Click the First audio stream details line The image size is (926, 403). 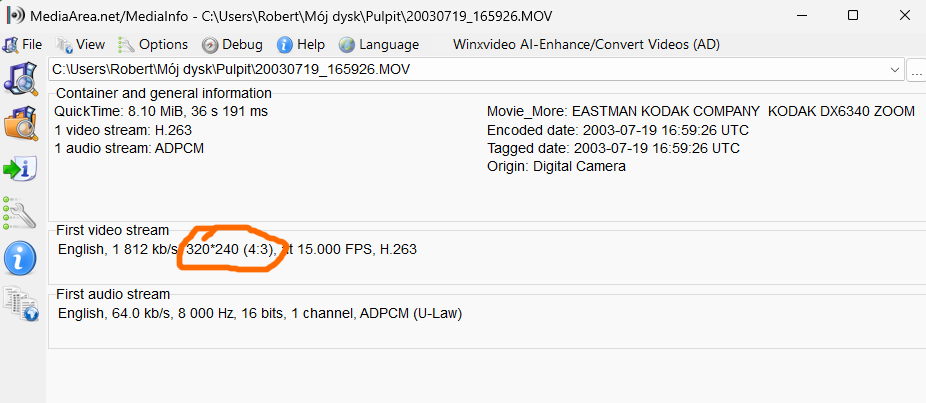coord(260,313)
